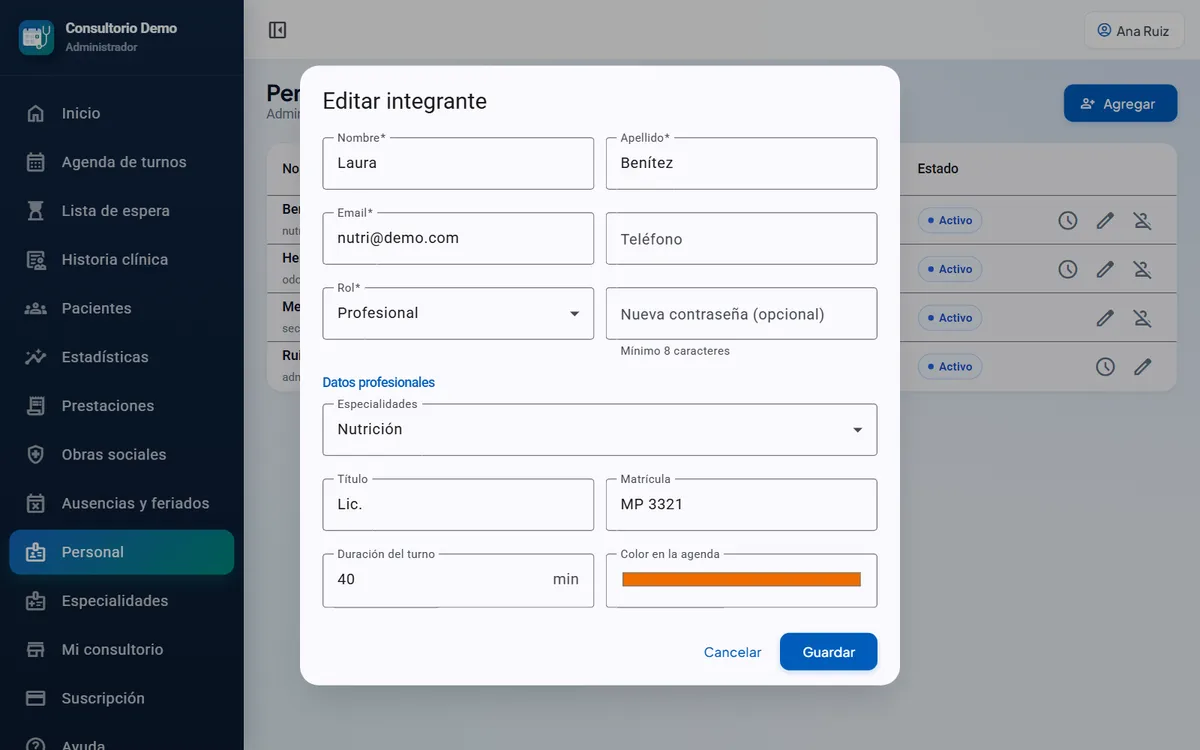Go to Ausencias y feriados
This screenshot has width=1200, height=750.
pos(122,503)
